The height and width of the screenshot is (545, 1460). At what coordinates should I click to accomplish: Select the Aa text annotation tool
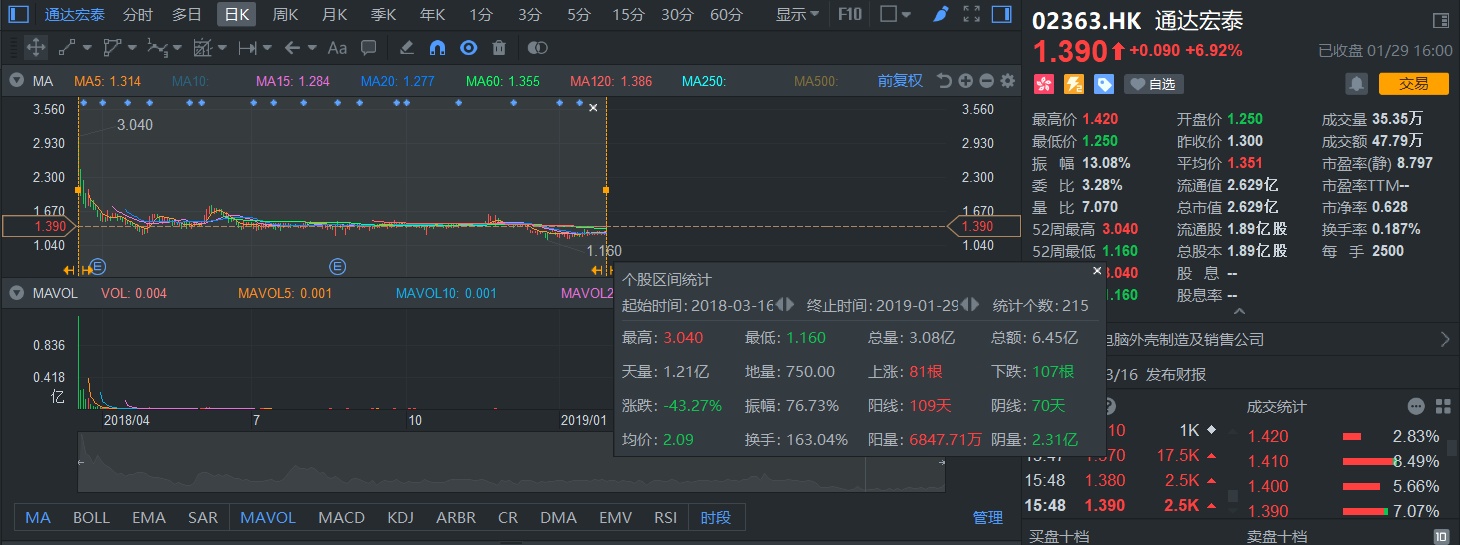(x=337, y=47)
